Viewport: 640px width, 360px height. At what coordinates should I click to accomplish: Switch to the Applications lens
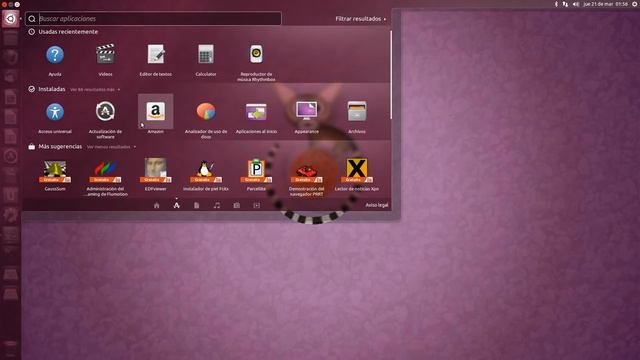point(176,205)
